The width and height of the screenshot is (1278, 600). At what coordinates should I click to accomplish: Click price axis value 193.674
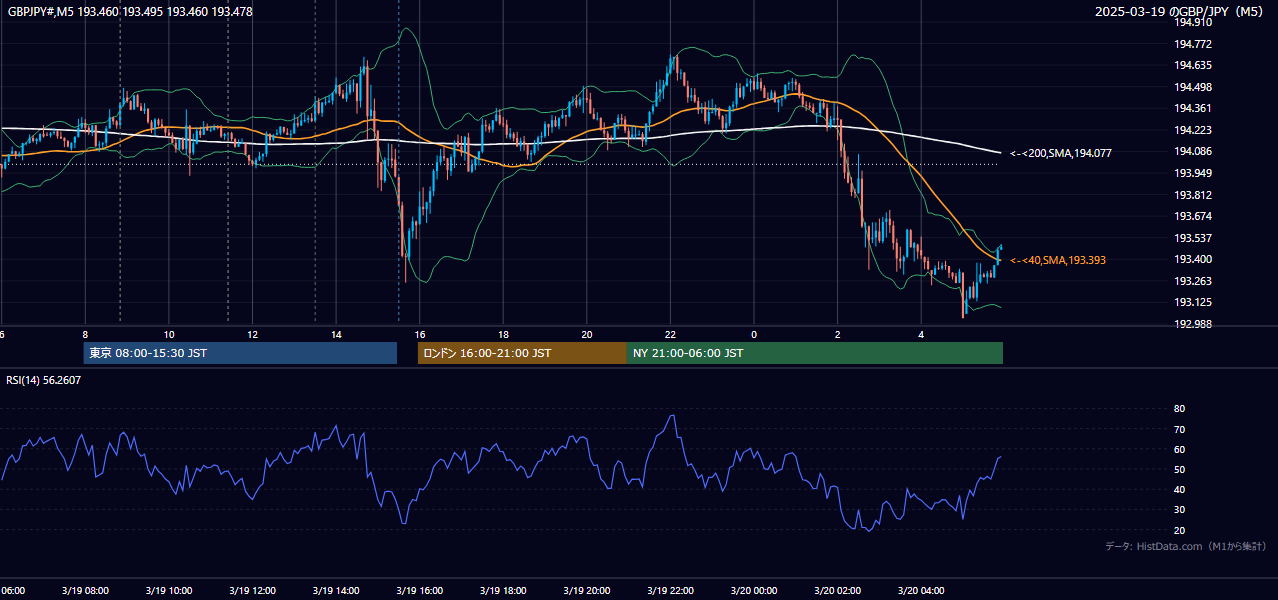1193,216
